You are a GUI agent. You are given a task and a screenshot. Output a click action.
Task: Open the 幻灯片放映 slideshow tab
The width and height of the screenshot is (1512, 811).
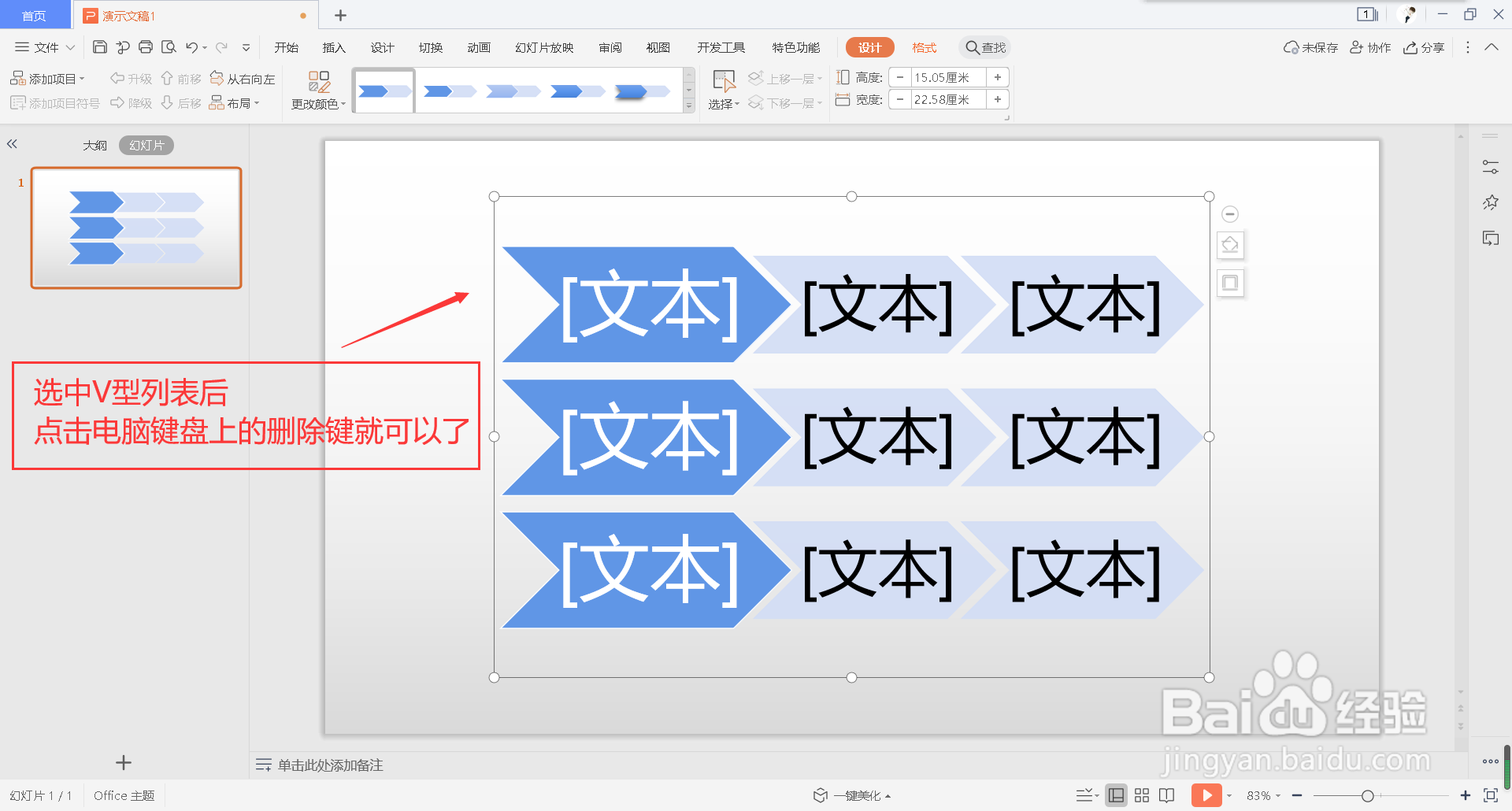tap(544, 47)
